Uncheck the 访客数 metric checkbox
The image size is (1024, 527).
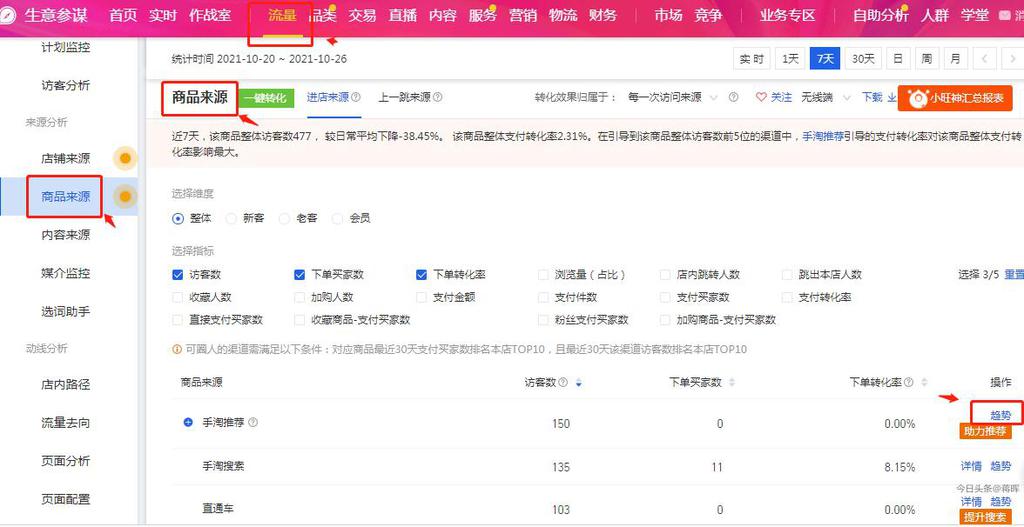point(178,275)
